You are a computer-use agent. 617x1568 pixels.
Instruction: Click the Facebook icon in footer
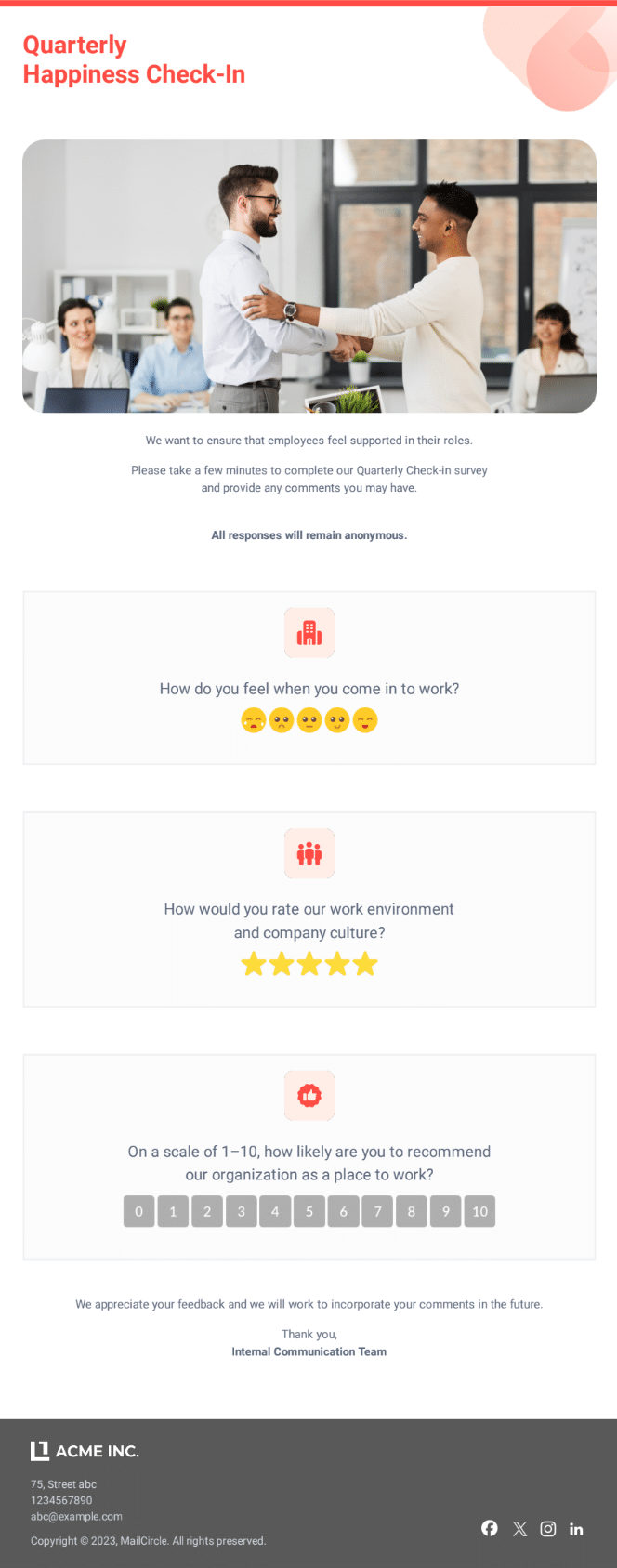point(490,1528)
